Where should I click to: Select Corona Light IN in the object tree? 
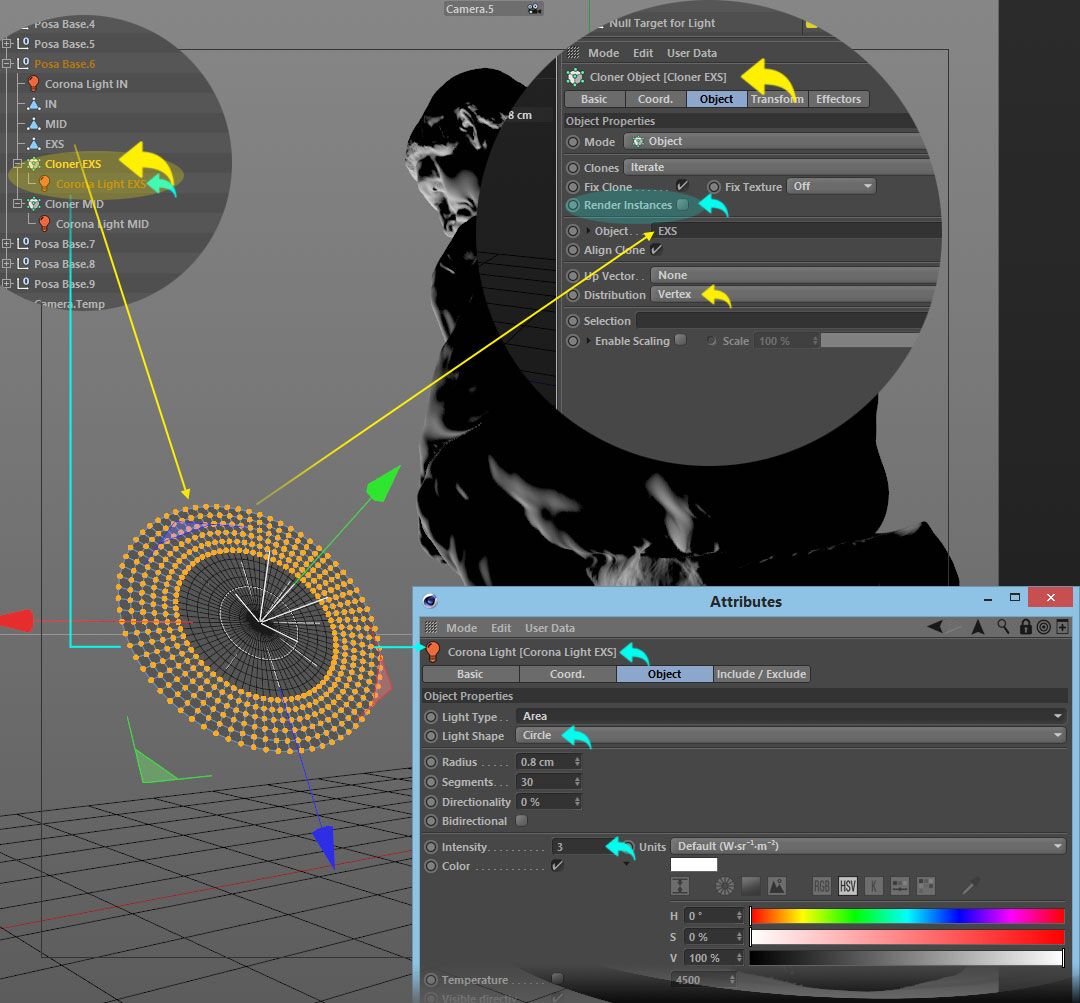(x=86, y=84)
